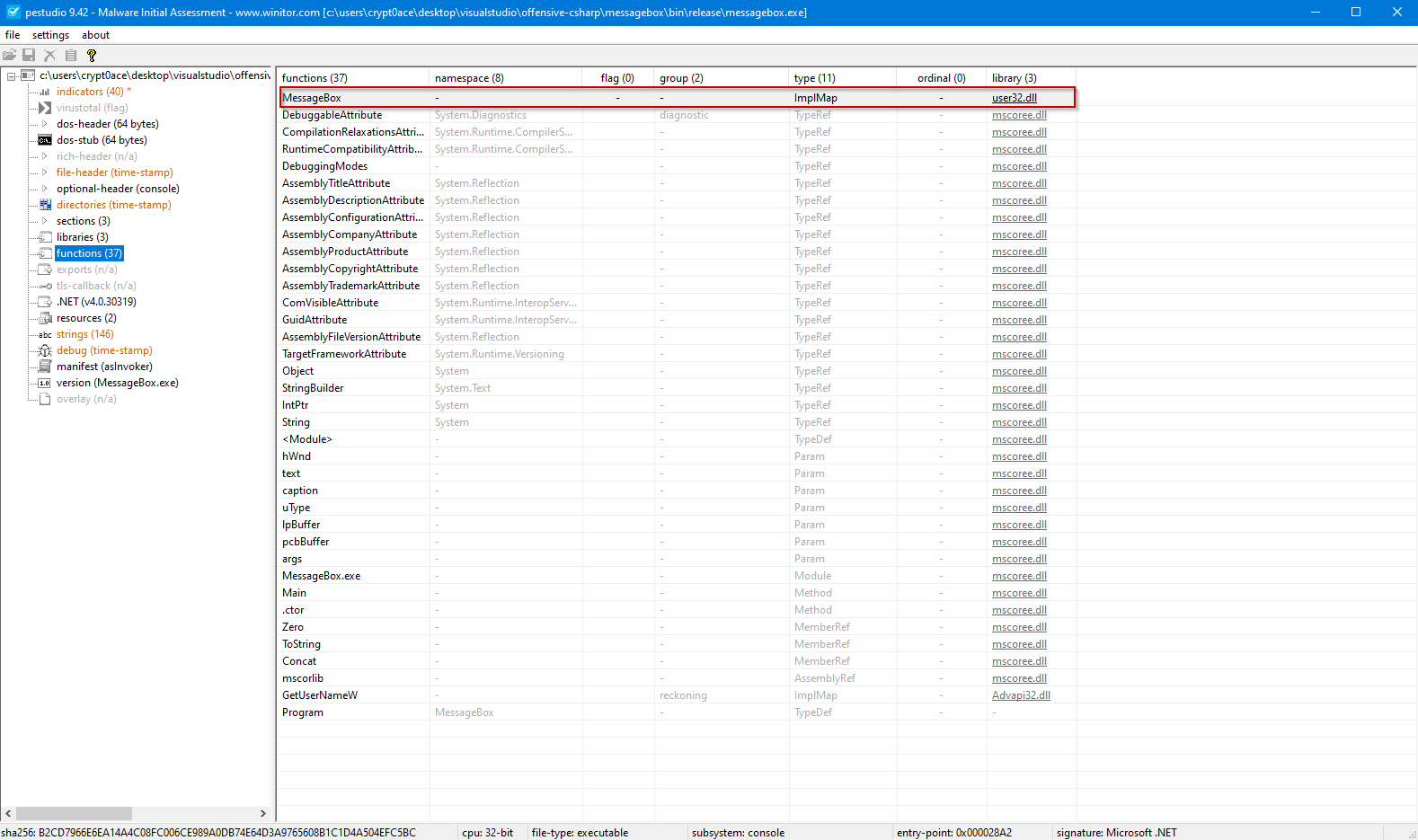
Task: Click the left panel horizontal scrollbar thumb
Action: (74, 813)
